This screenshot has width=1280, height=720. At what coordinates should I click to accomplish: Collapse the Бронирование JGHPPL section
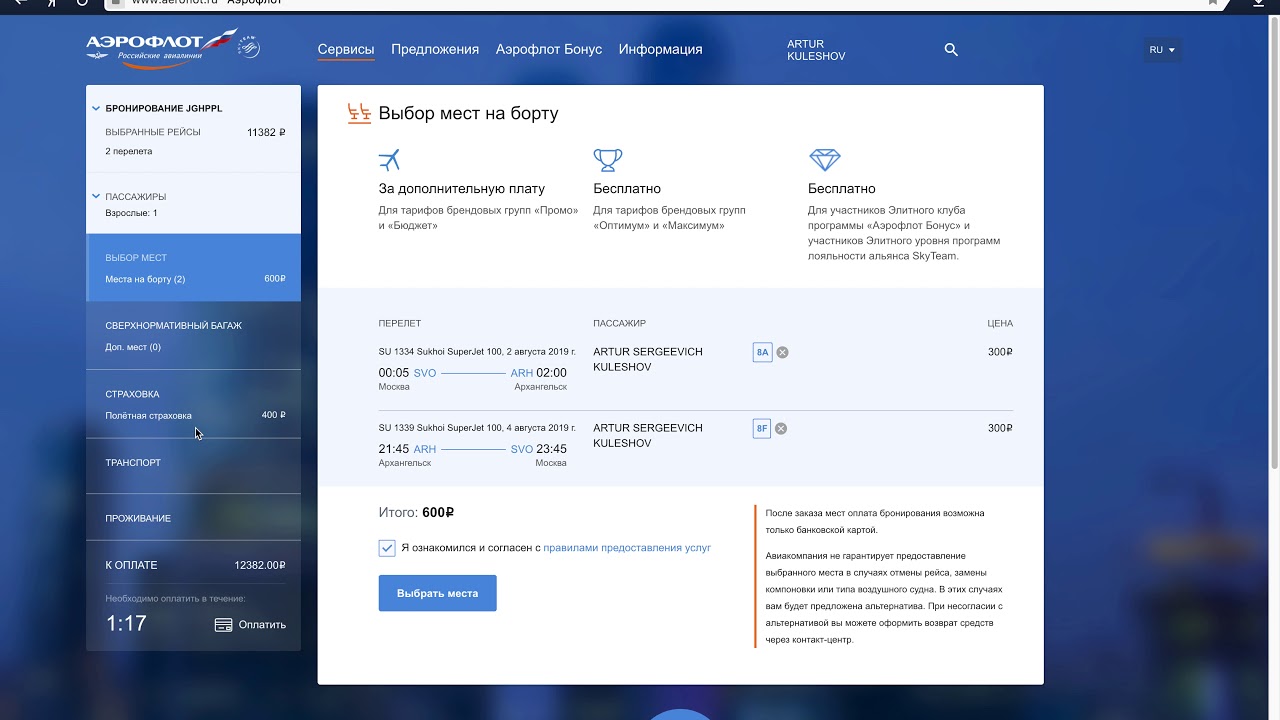pos(96,108)
